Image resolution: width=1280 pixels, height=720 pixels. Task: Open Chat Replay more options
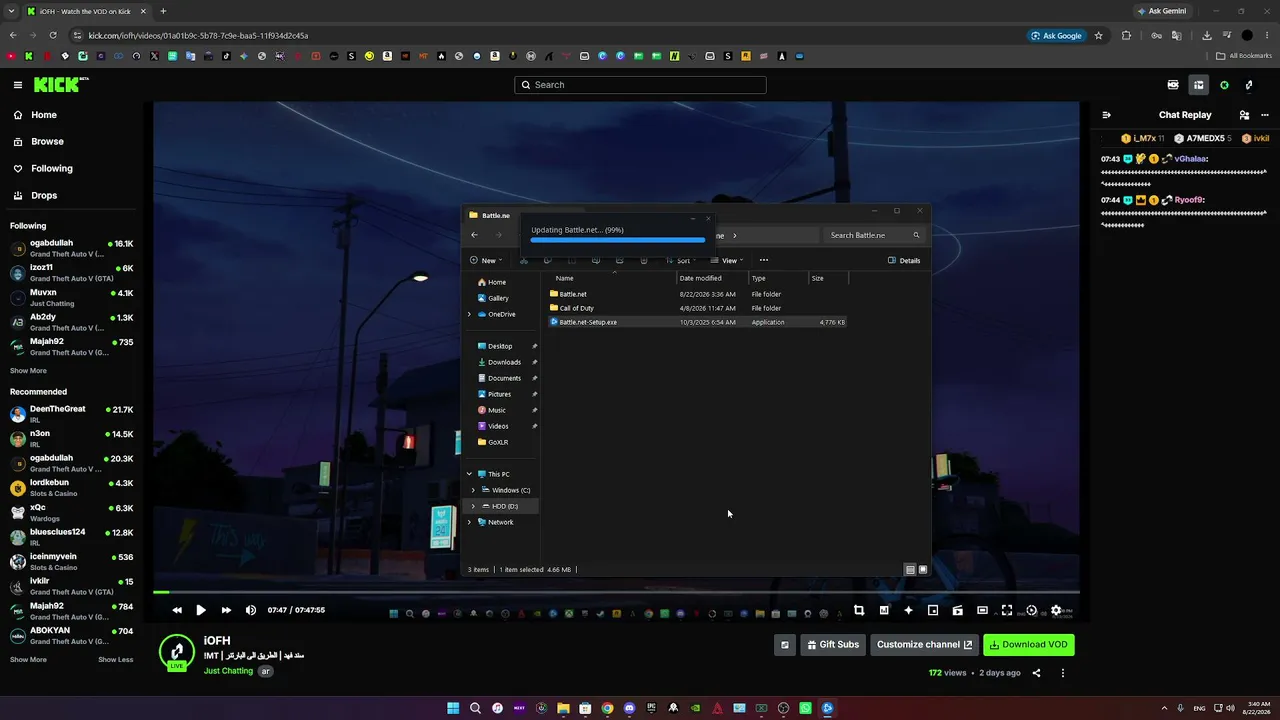click(x=1264, y=115)
